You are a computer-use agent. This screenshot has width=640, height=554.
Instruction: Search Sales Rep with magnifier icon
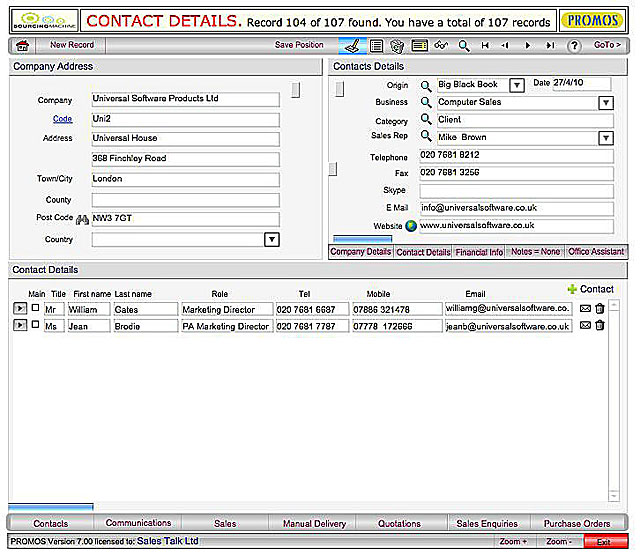point(426,136)
